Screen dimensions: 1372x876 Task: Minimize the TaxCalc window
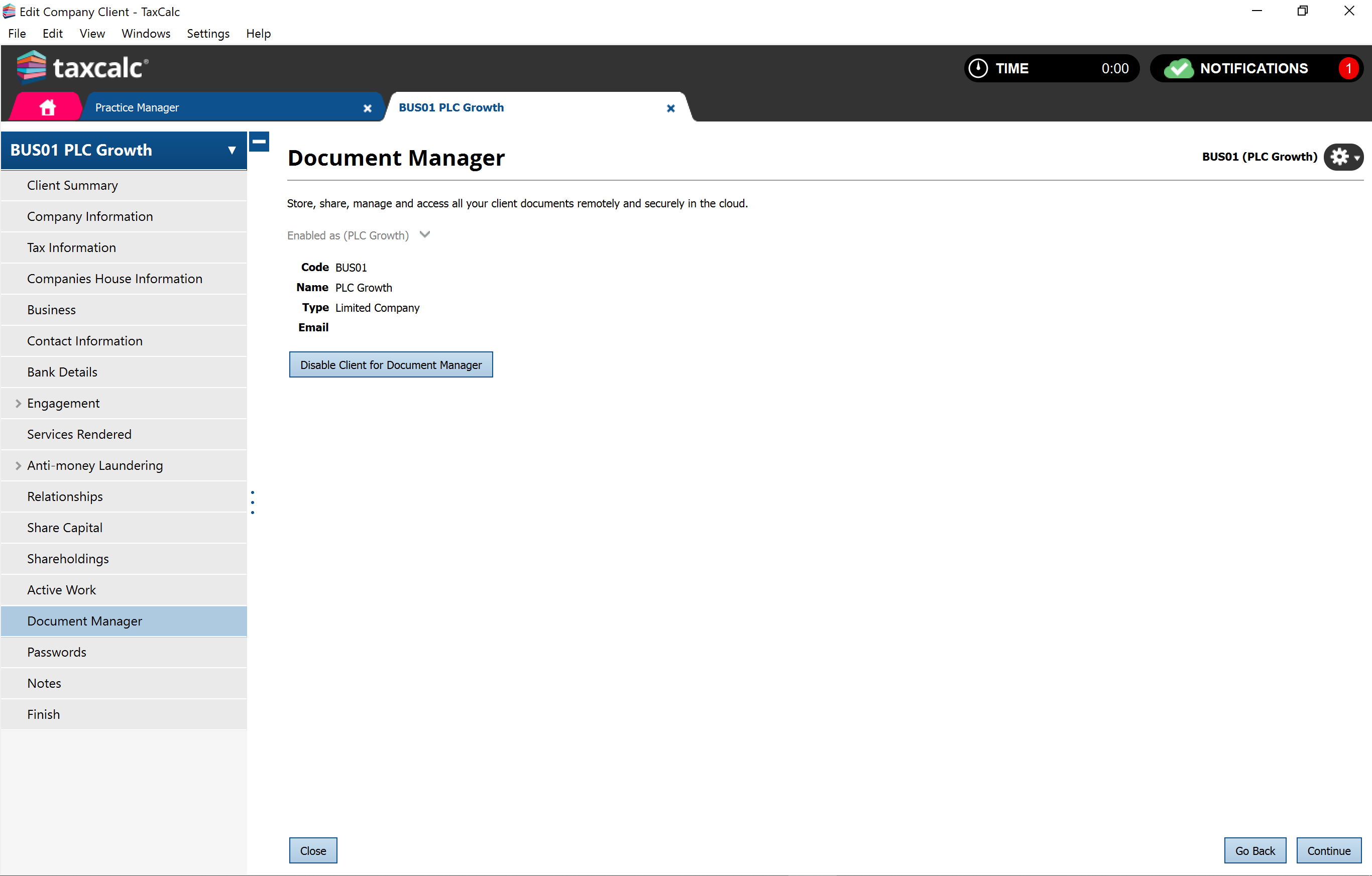[x=1257, y=11]
